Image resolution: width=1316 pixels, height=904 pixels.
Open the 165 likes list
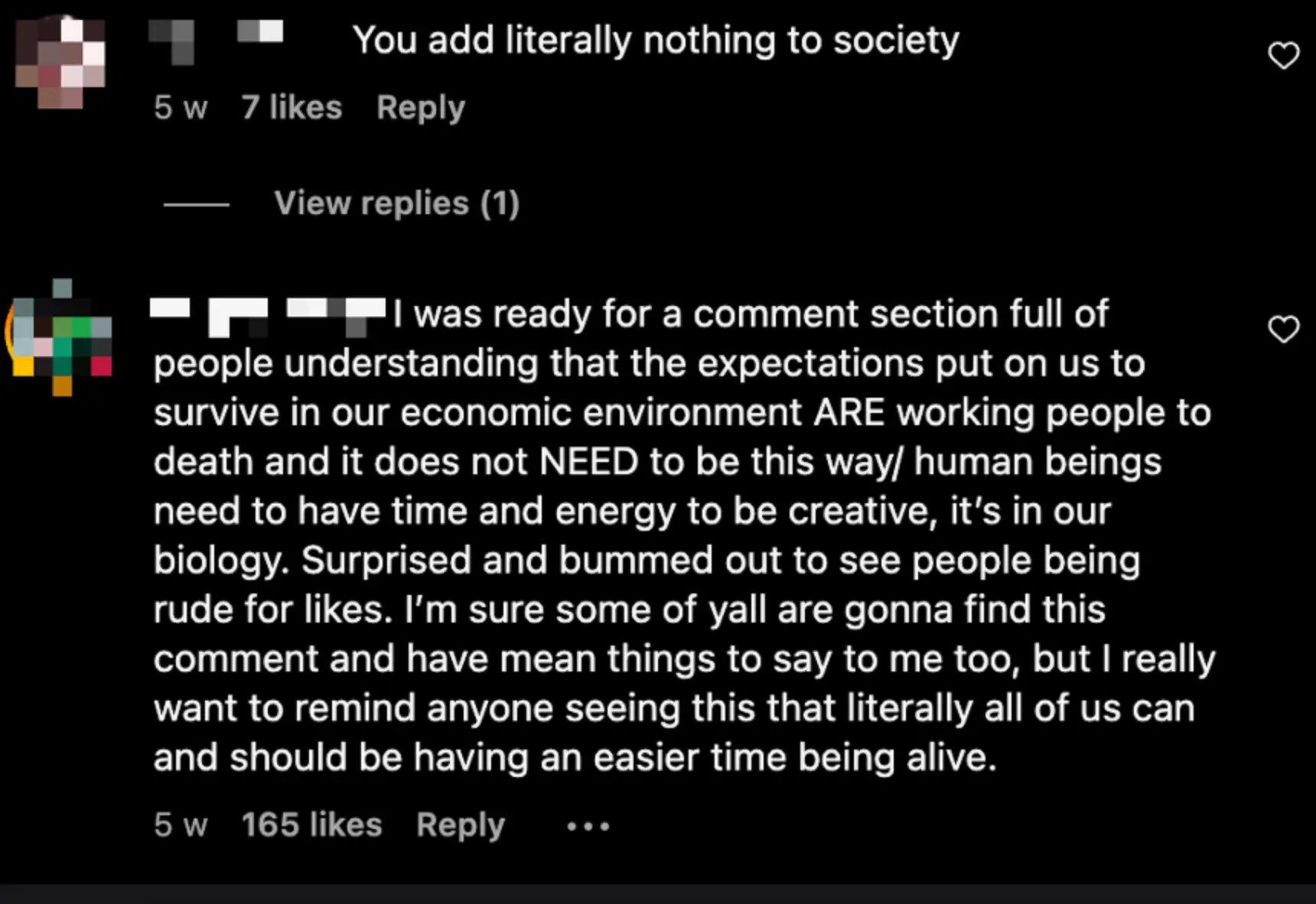pos(311,825)
